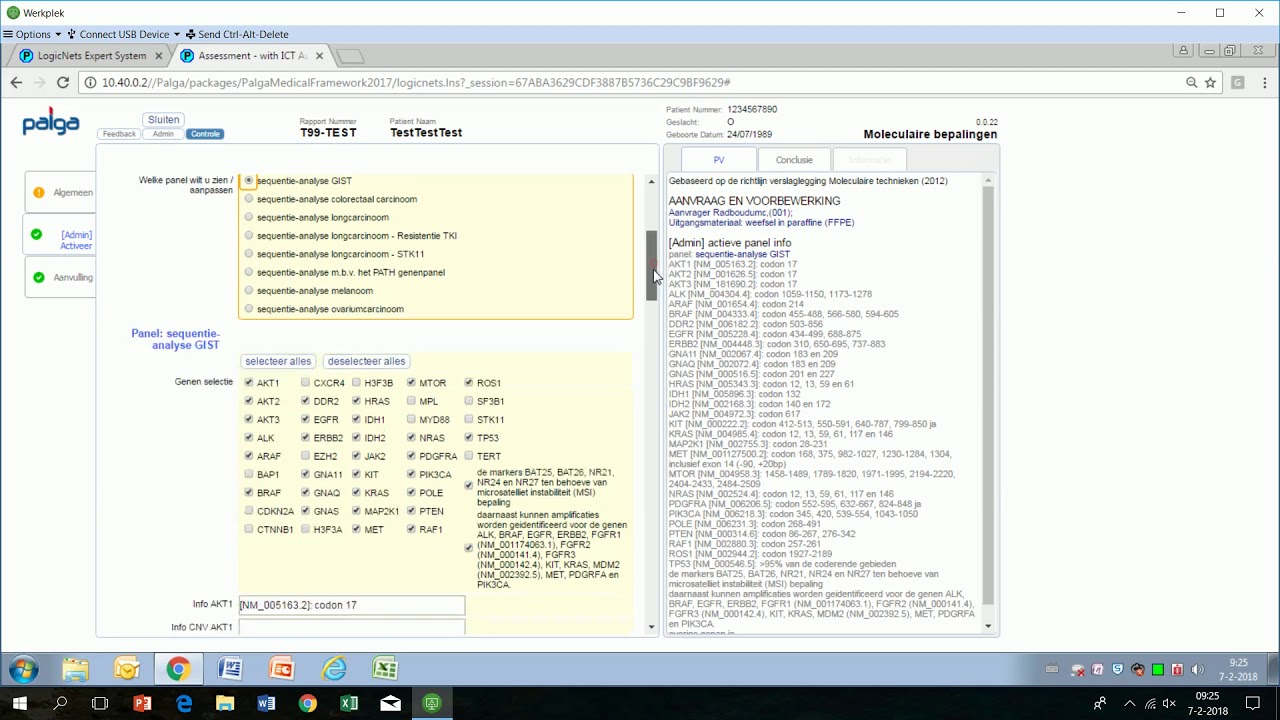
Task: Open the green remote desktop taskbar app
Action: (432, 704)
